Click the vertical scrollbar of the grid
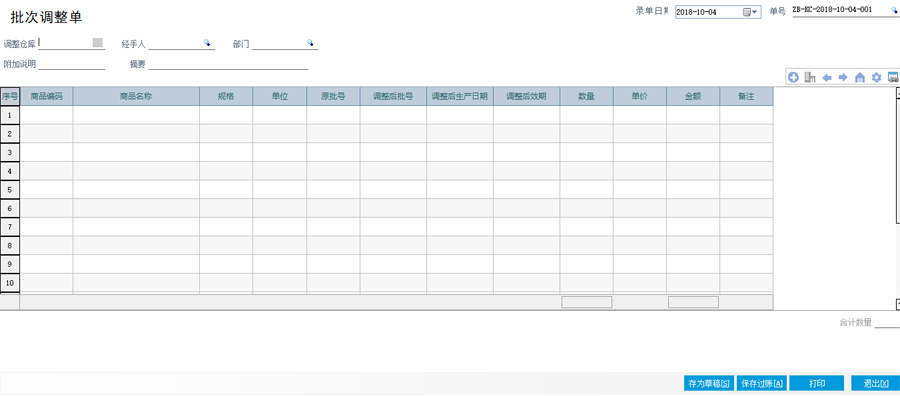This screenshot has width=900, height=396. pos(898,199)
